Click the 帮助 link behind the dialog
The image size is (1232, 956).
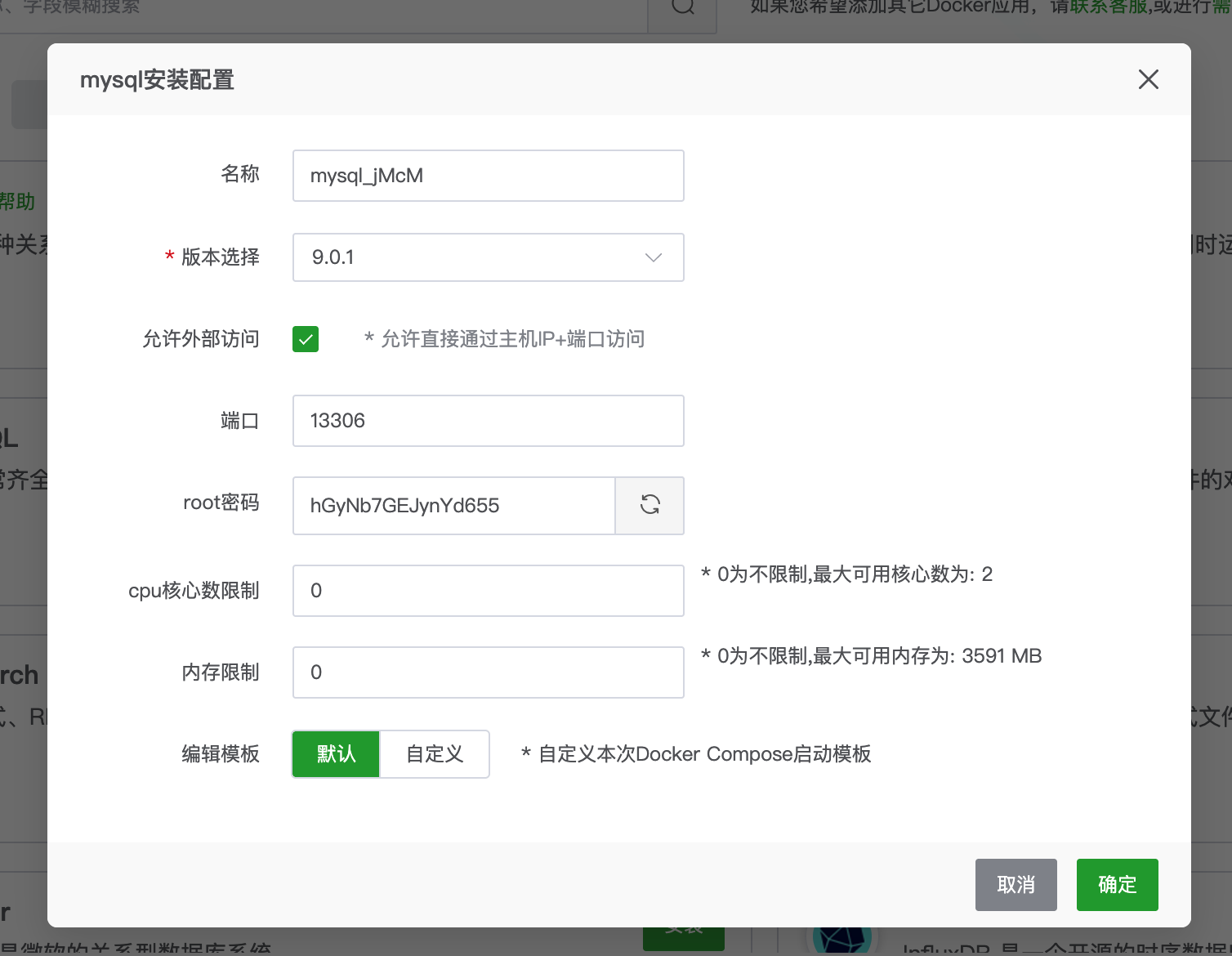(16, 201)
